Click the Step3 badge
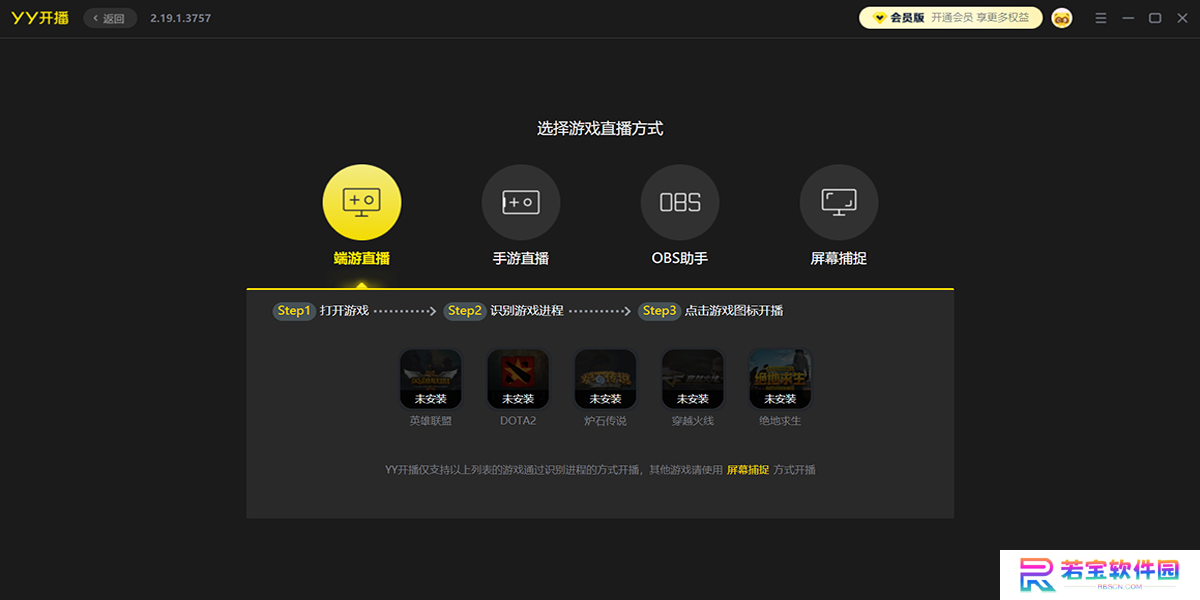The image size is (1200, 600). (660, 311)
